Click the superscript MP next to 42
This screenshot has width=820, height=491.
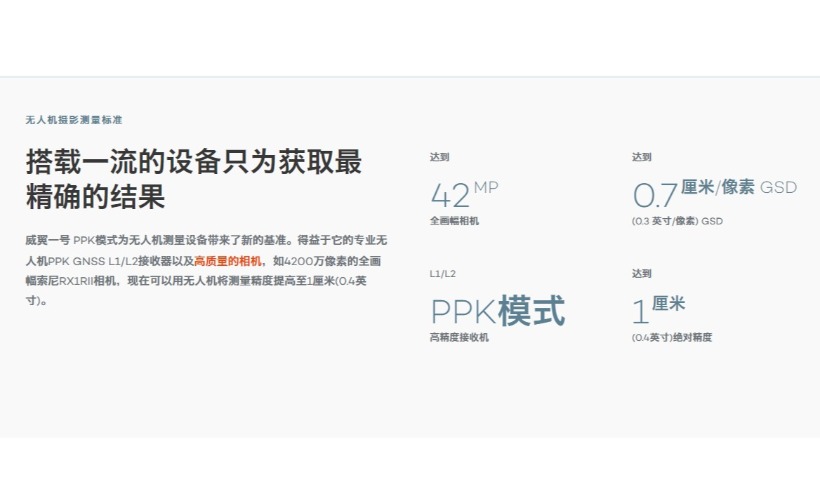point(486,187)
